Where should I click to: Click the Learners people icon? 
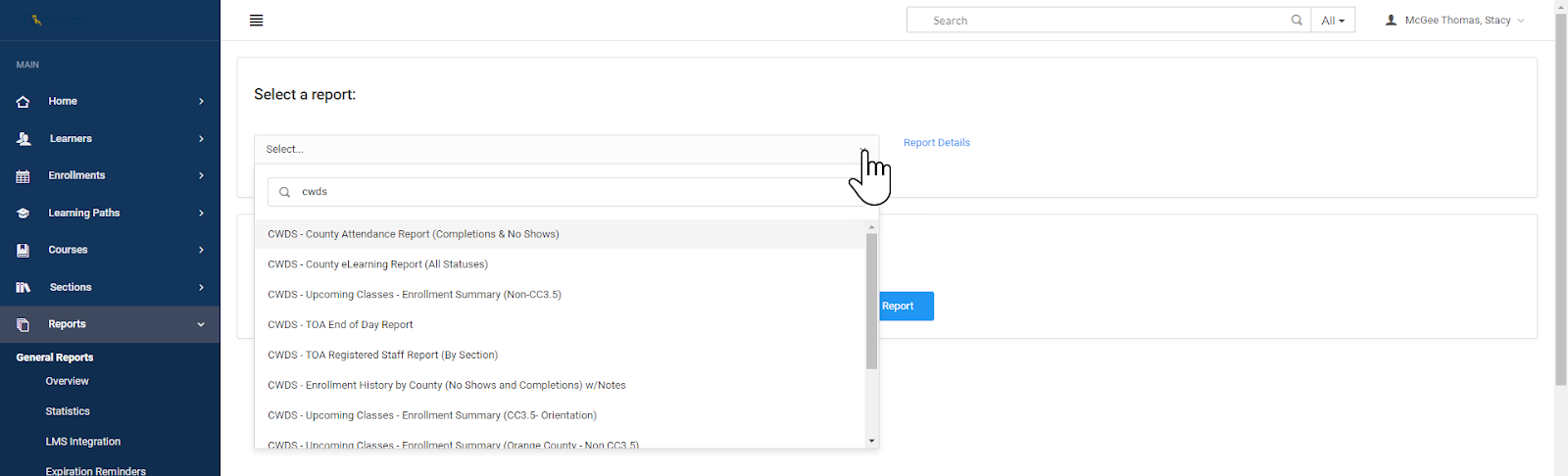click(x=24, y=139)
